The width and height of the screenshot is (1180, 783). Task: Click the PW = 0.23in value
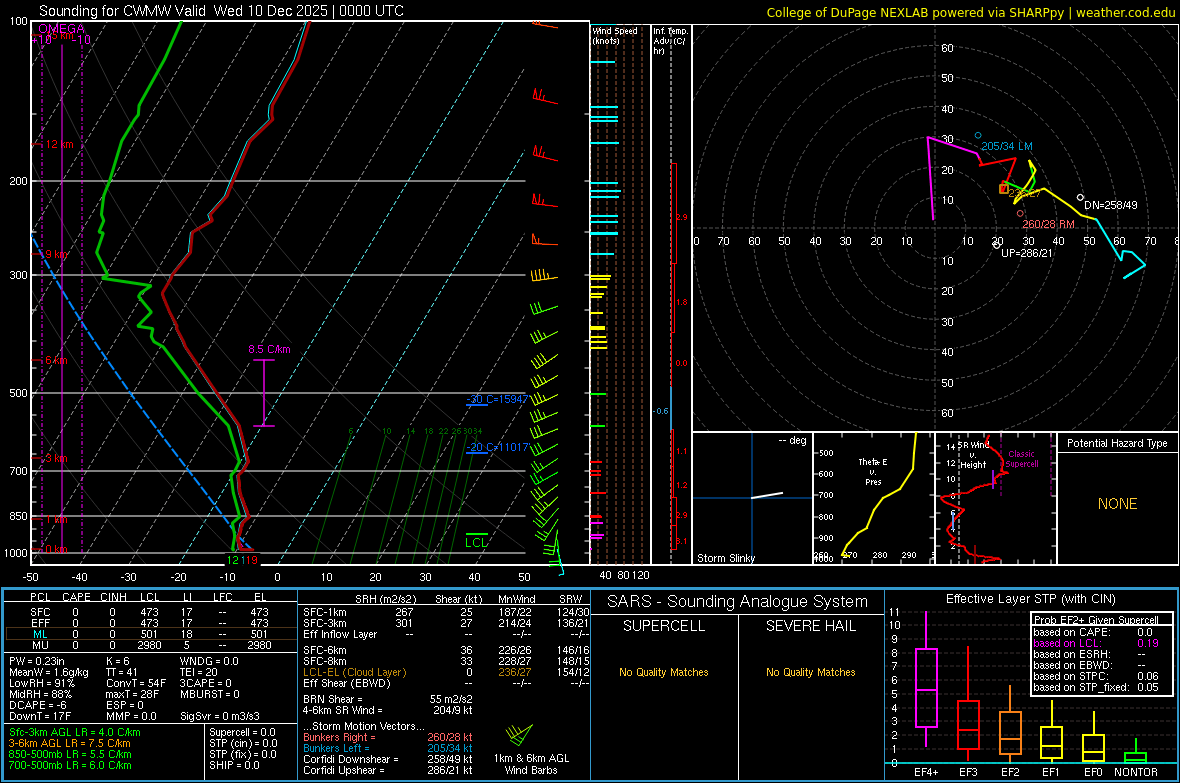click(x=37, y=661)
